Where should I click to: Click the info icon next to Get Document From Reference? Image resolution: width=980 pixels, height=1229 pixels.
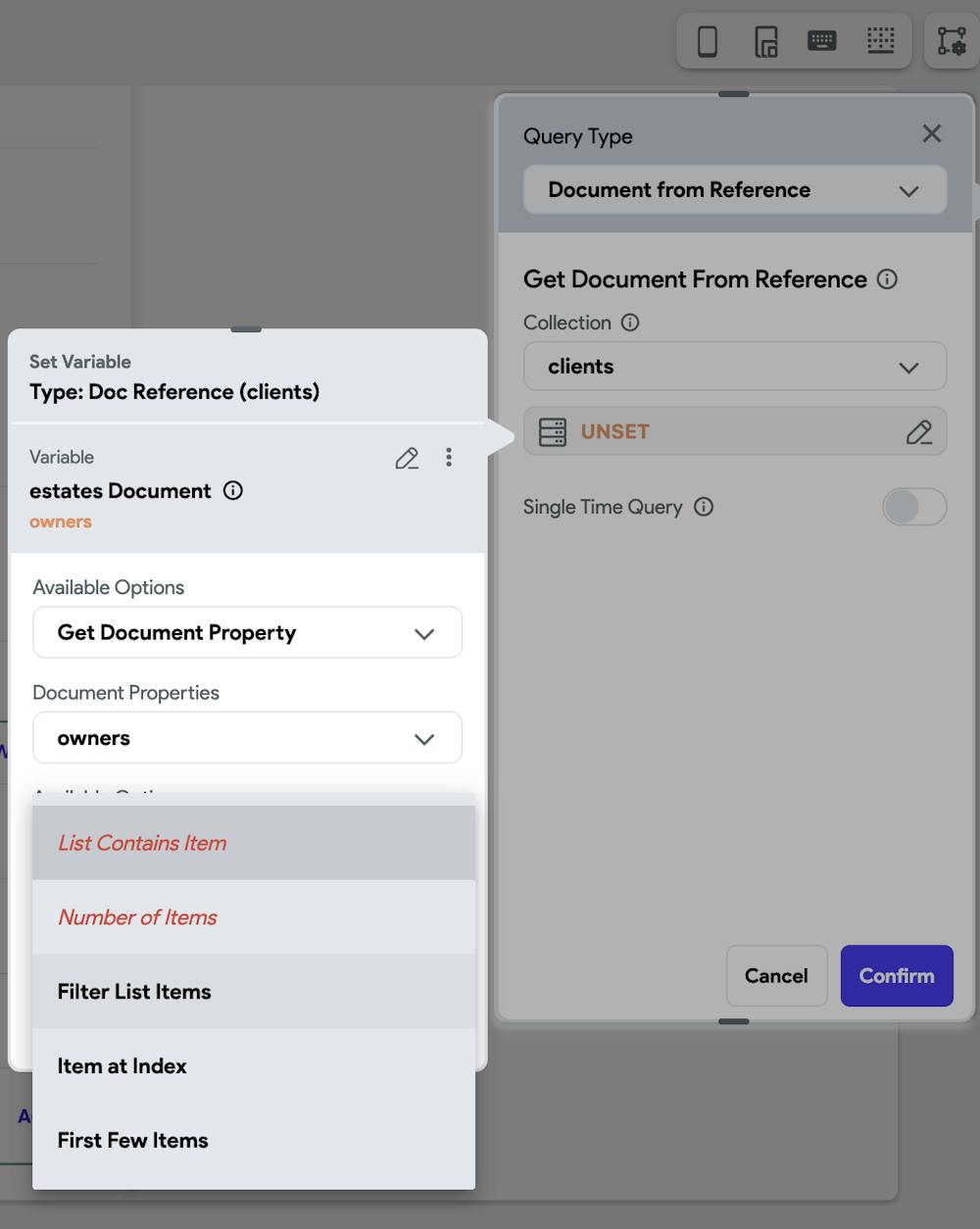(x=888, y=280)
